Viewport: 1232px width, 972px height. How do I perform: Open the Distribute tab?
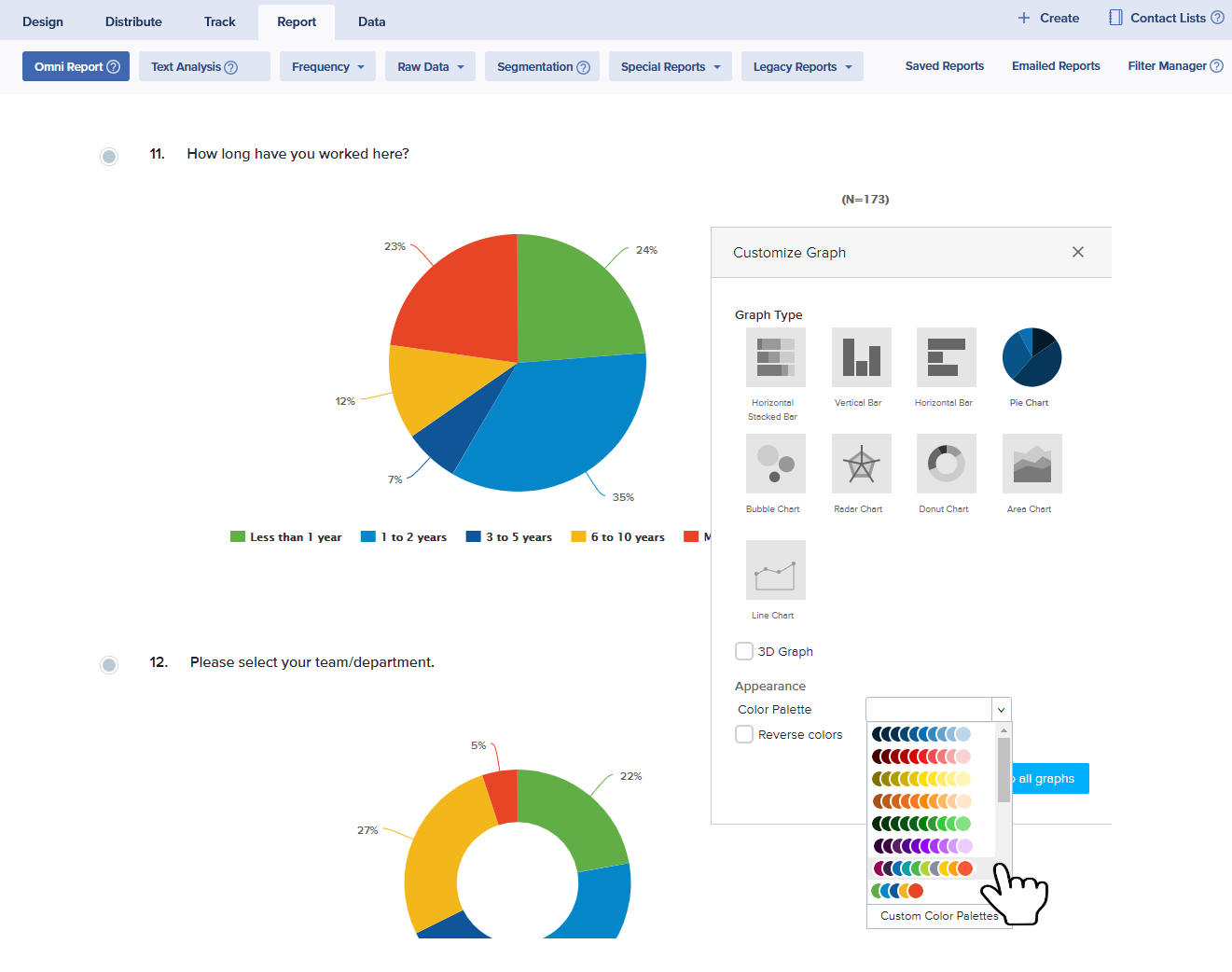click(x=133, y=21)
